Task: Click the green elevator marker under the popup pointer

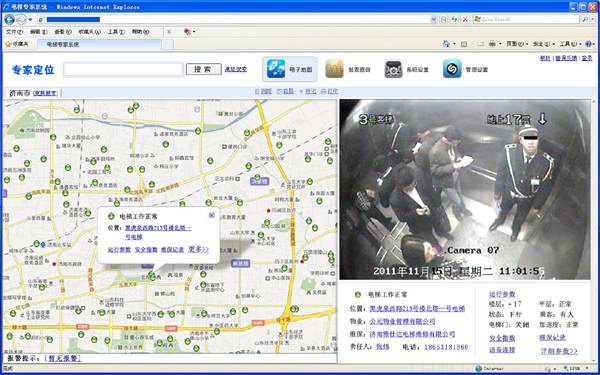Action: [152, 275]
